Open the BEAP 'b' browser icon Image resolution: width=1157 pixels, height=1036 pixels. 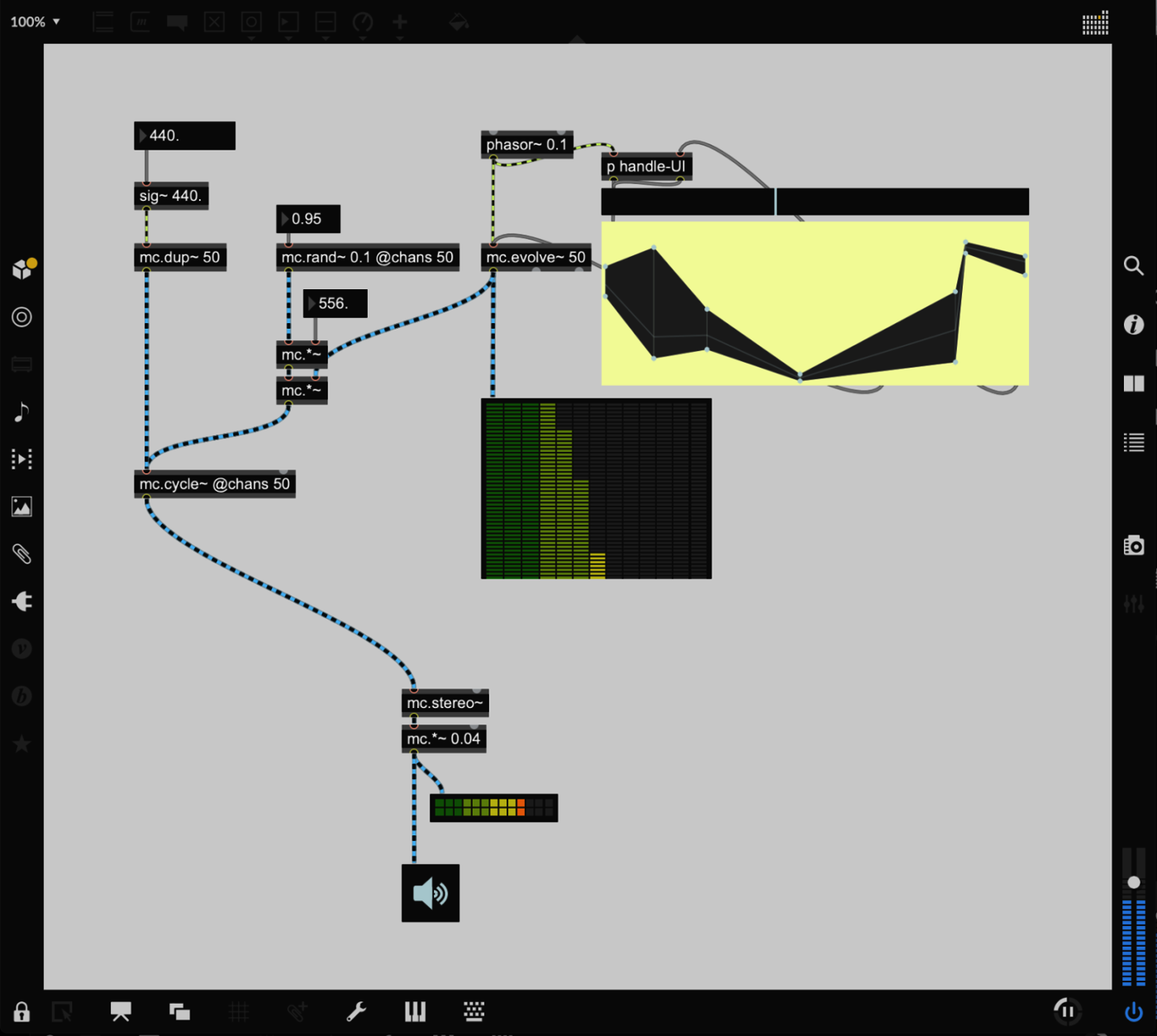[21, 696]
